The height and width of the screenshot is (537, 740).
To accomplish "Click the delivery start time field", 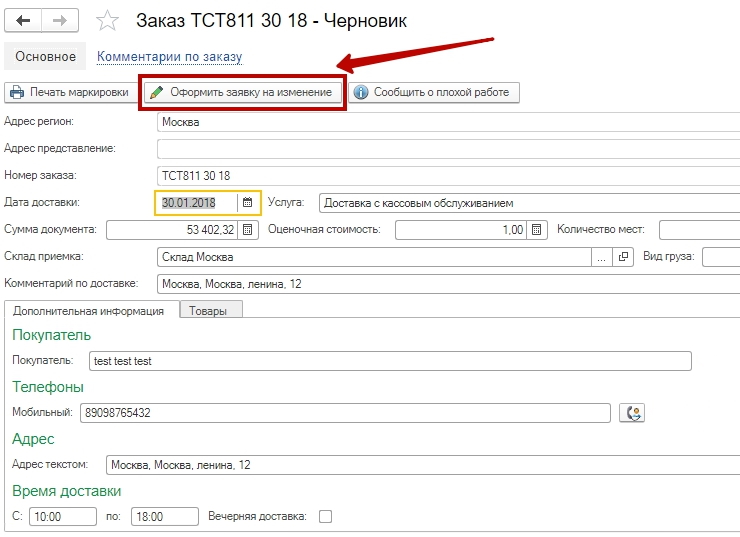I will coord(62,517).
